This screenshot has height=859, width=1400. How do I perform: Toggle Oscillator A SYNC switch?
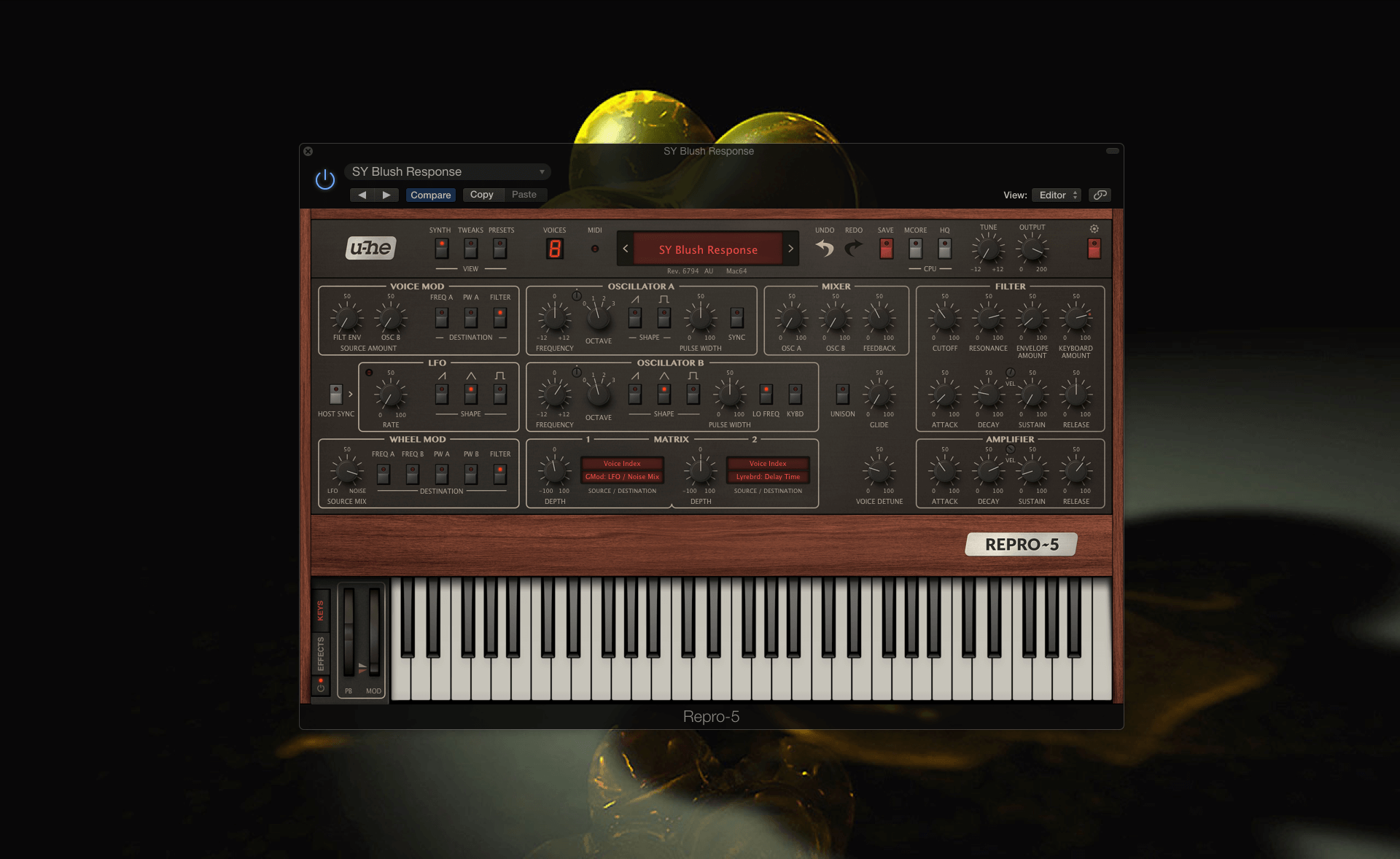point(736,317)
